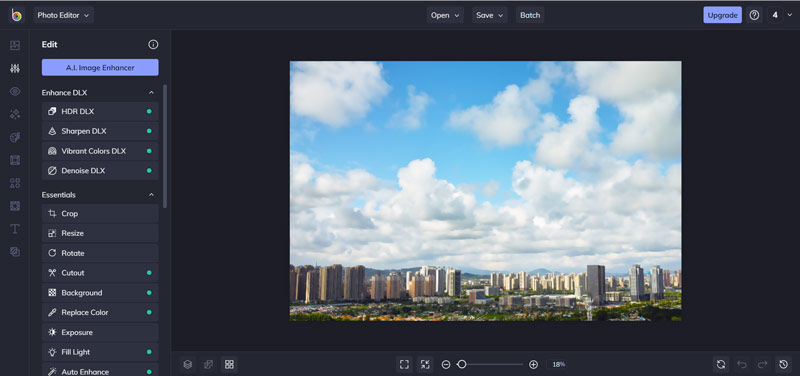Select the Touch Up eye icon
Screen dimensions: 800x376
[15, 91]
